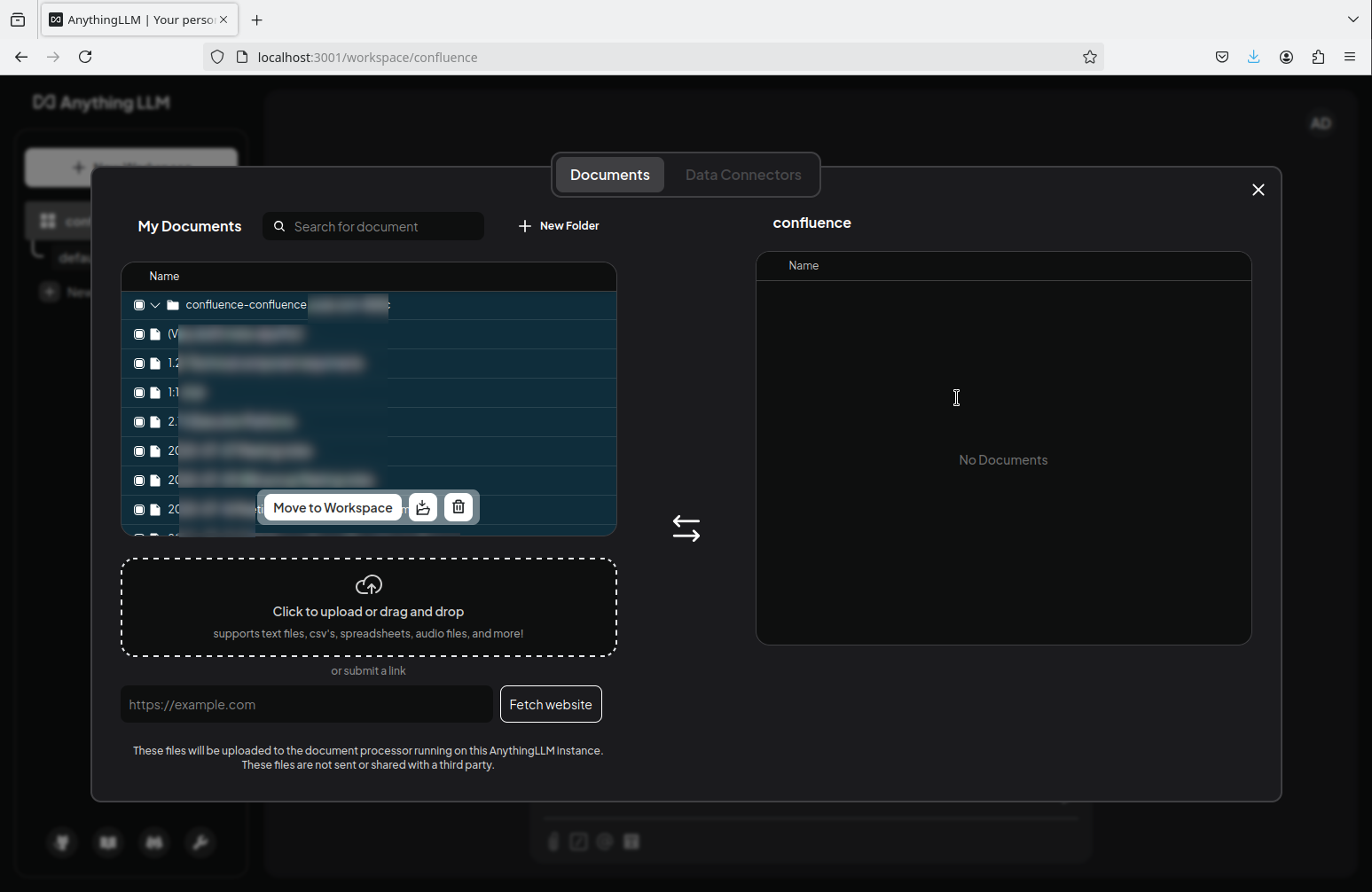The image size is (1372, 892).
Task: Focus the https://example.com link input field
Action: click(x=306, y=704)
